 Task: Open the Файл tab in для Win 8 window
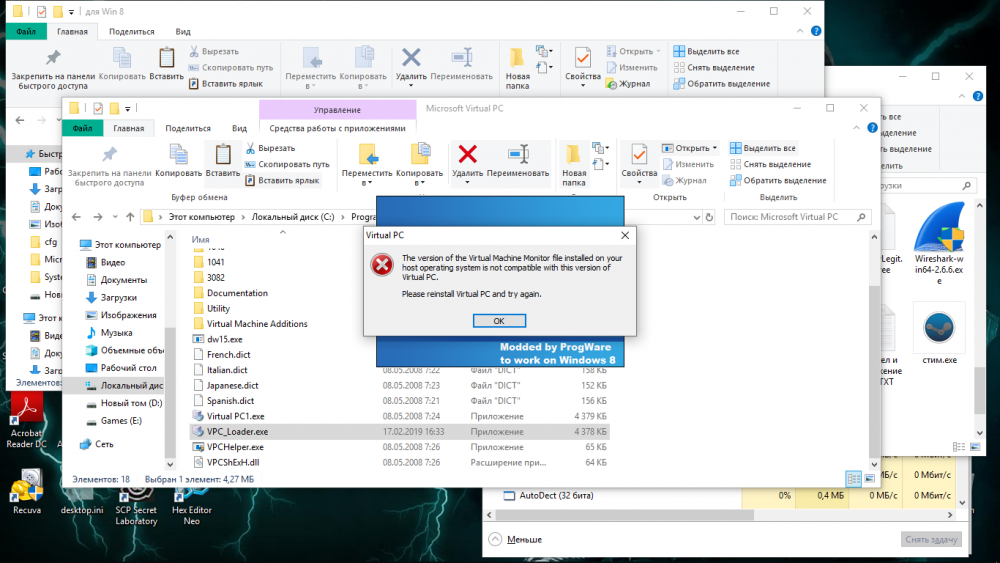coord(26,31)
